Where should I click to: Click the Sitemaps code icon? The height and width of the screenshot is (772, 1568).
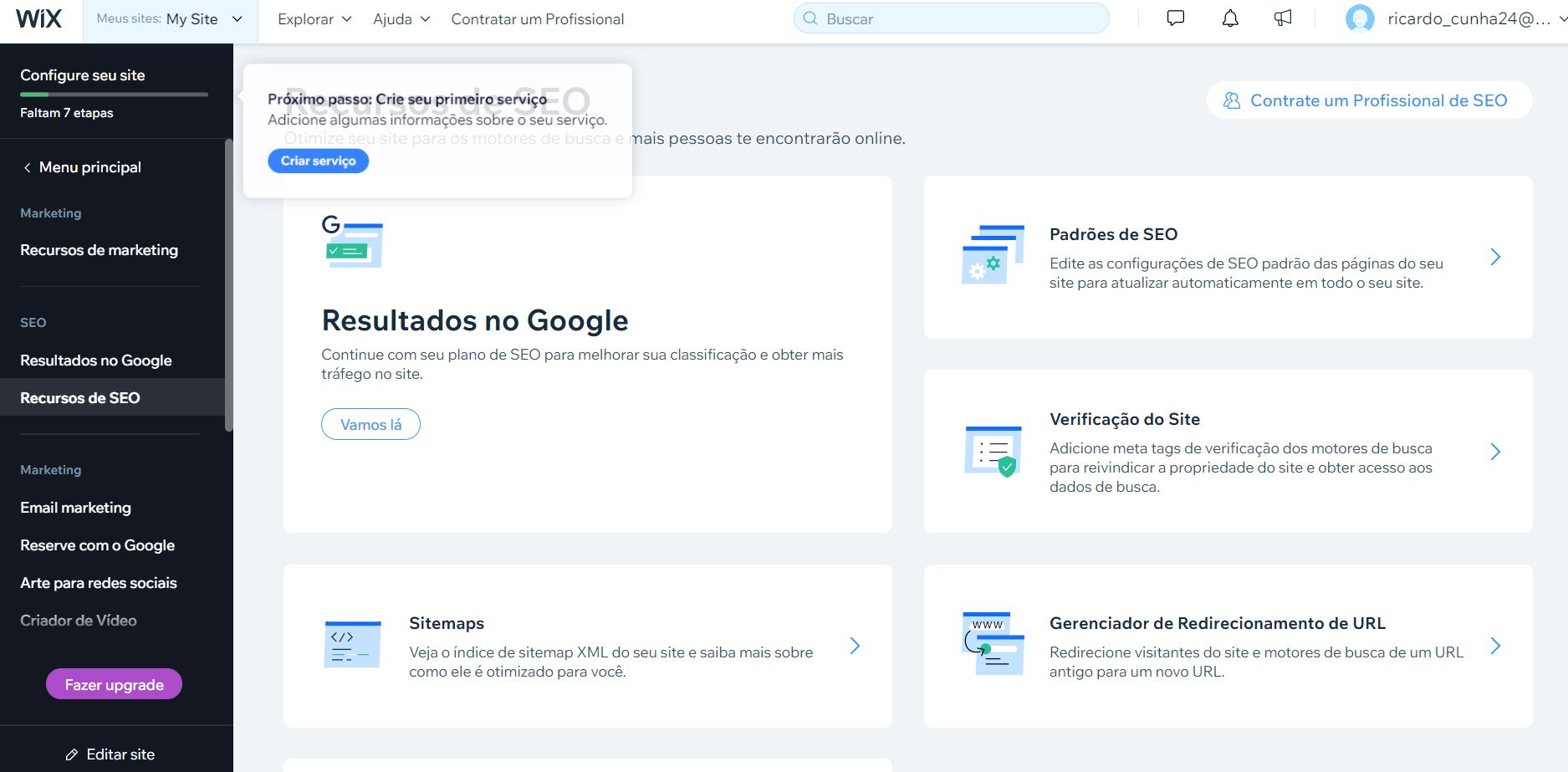point(352,645)
